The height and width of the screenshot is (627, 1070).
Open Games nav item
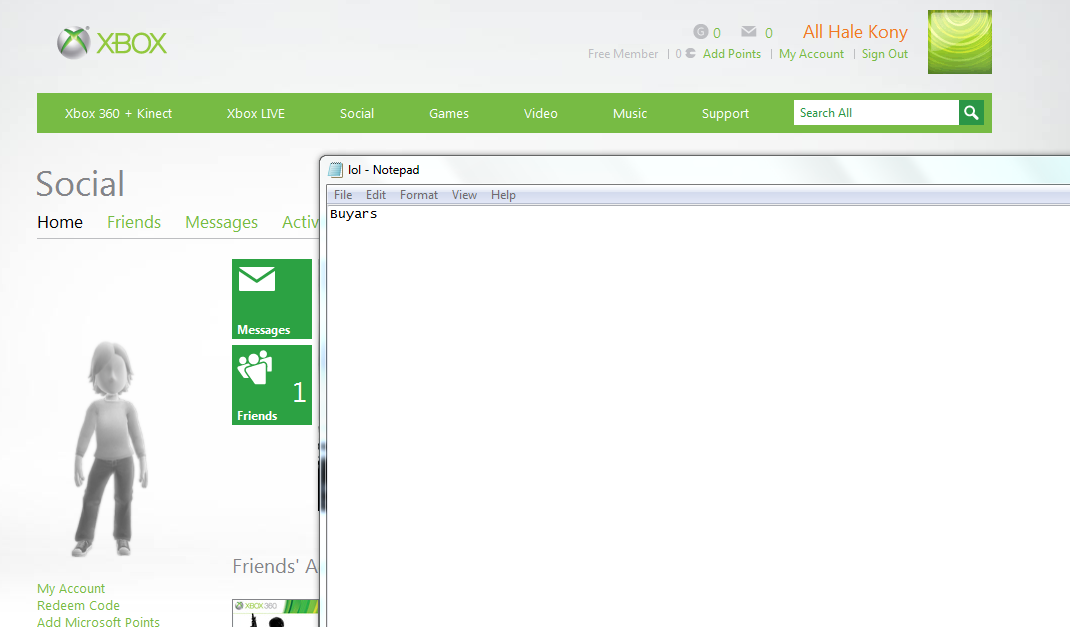coord(448,113)
